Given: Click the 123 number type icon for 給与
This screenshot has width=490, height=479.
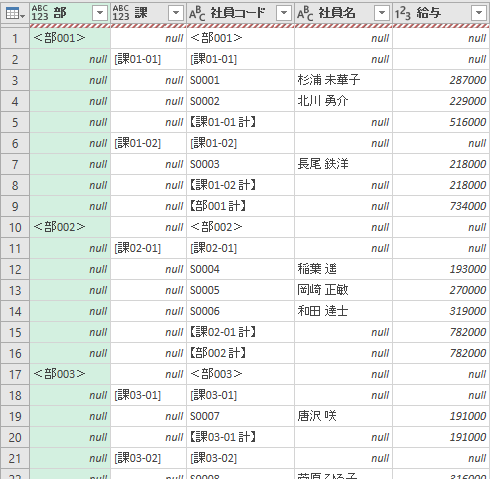Looking at the screenshot, I should click(403, 13).
